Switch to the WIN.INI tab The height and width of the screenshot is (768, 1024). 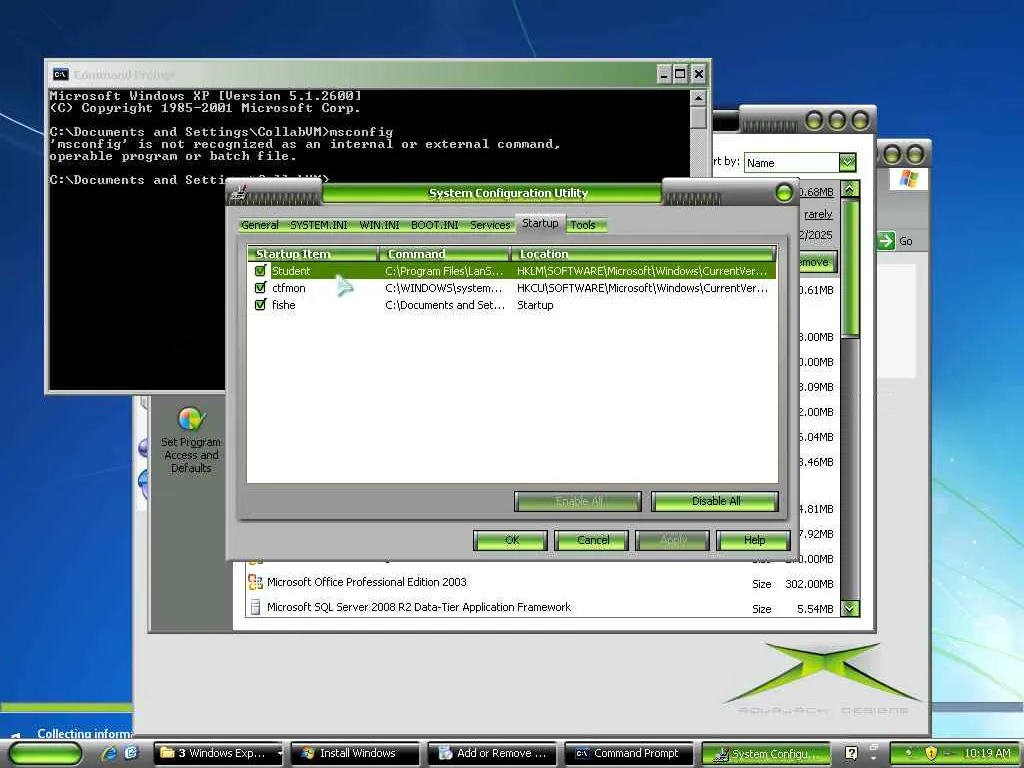coord(379,225)
